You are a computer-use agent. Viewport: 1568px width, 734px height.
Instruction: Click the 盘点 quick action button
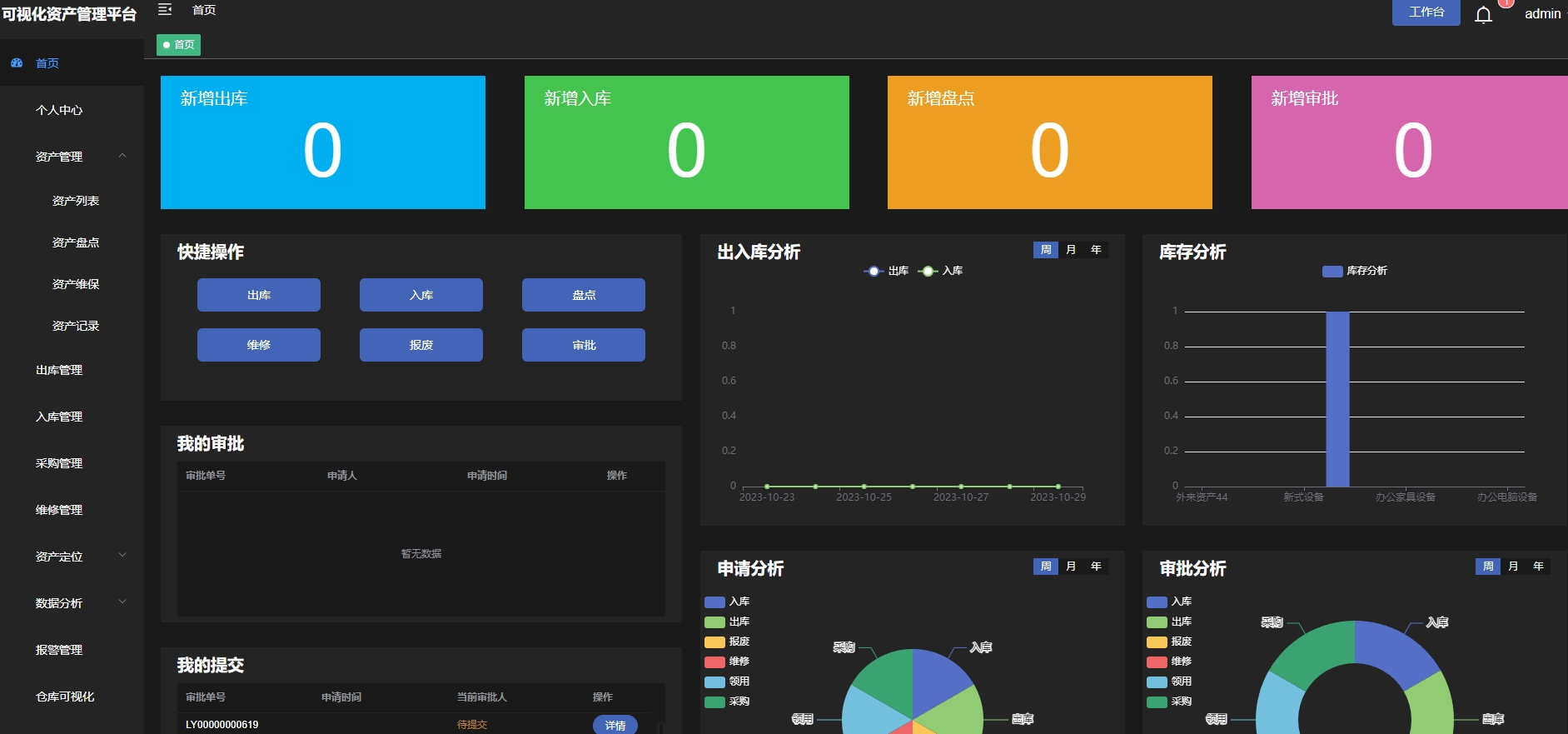[x=584, y=295]
